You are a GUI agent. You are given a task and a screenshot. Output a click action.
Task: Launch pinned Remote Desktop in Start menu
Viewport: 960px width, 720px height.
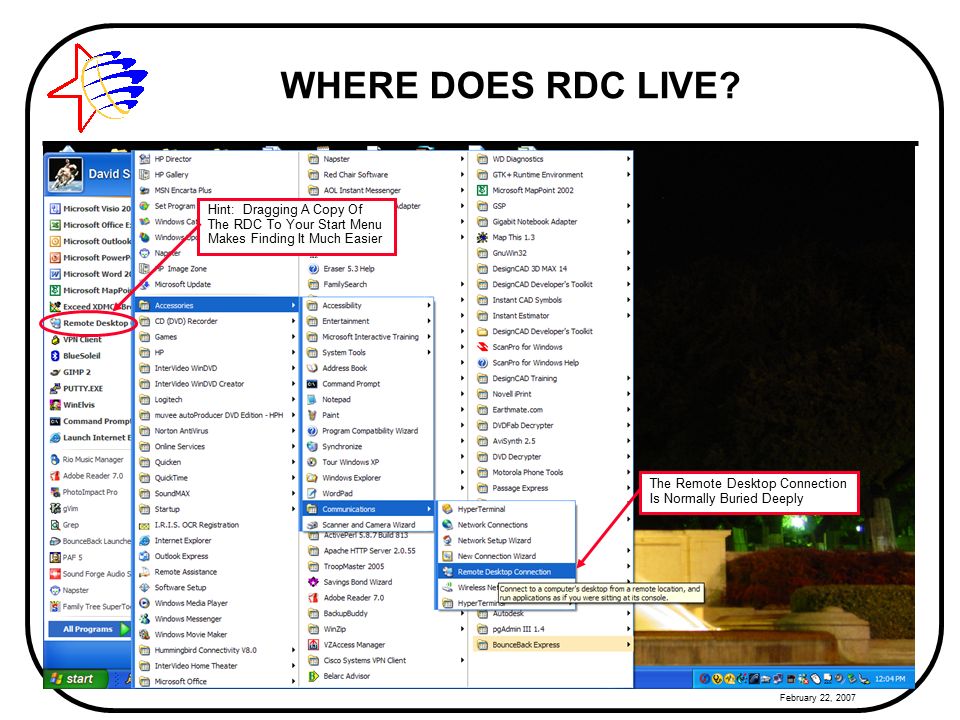tap(89, 323)
